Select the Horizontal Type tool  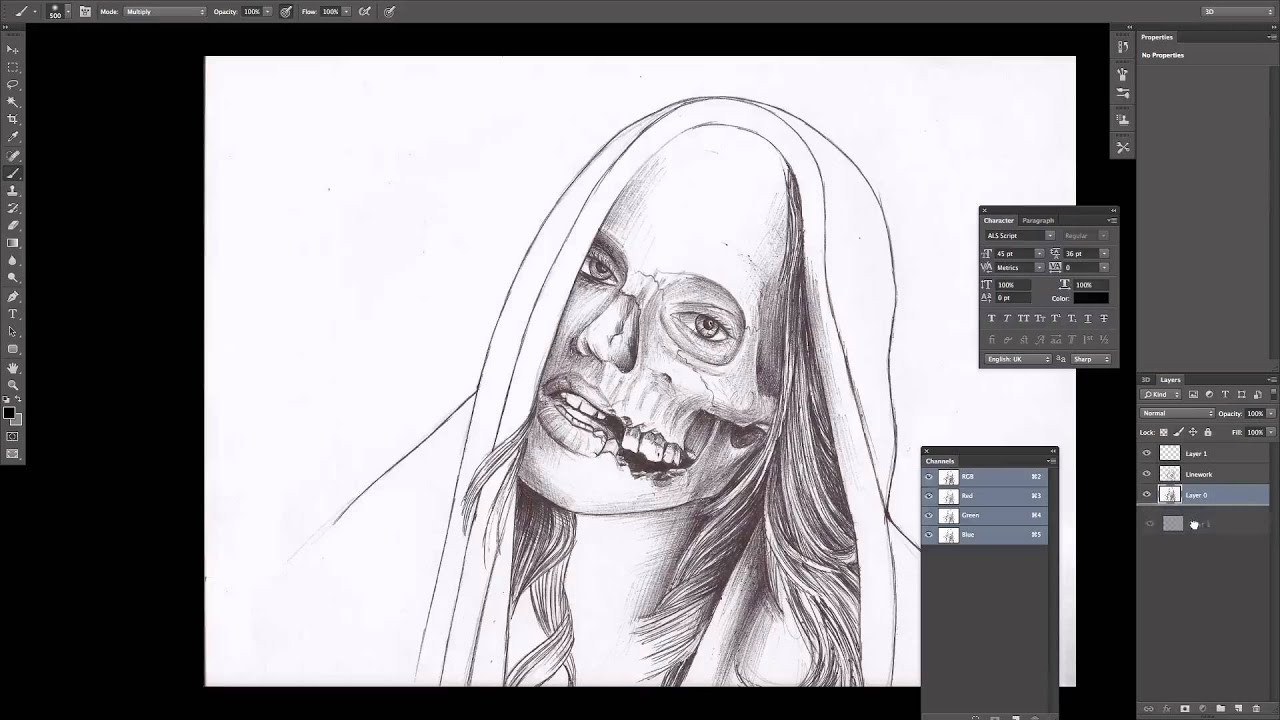(x=13, y=314)
